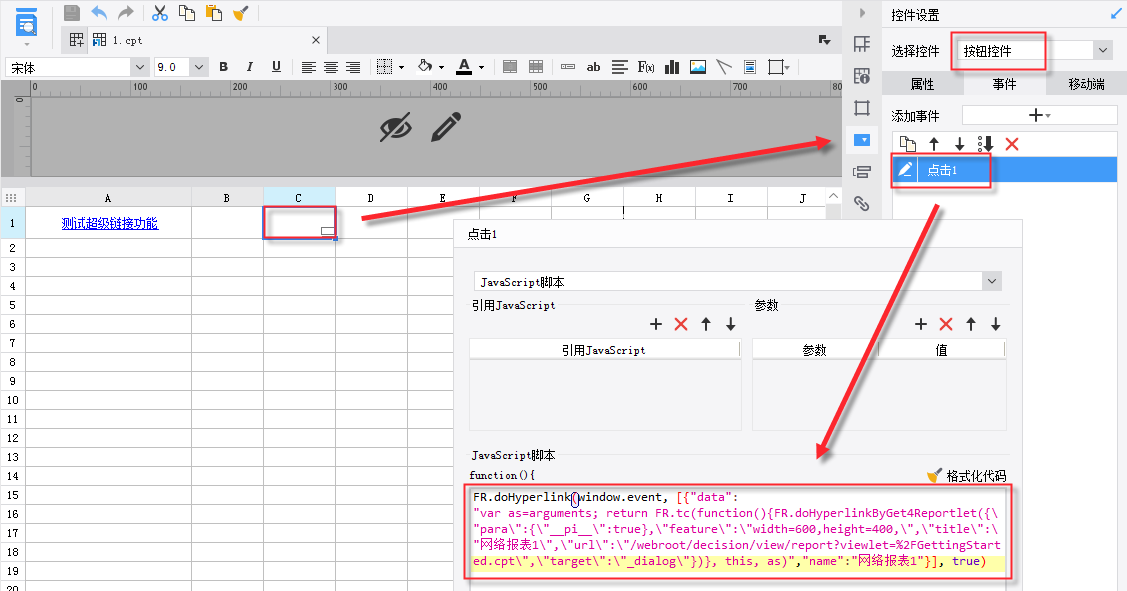
Task: Center align cell text
Action: click(x=331, y=67)
